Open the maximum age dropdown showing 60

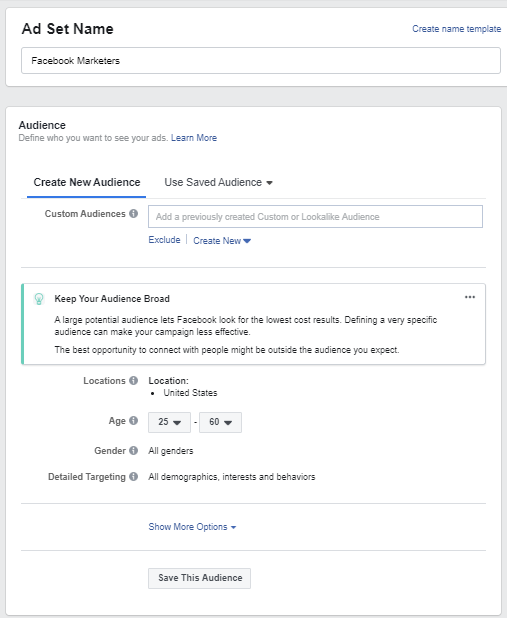[220, 422]
